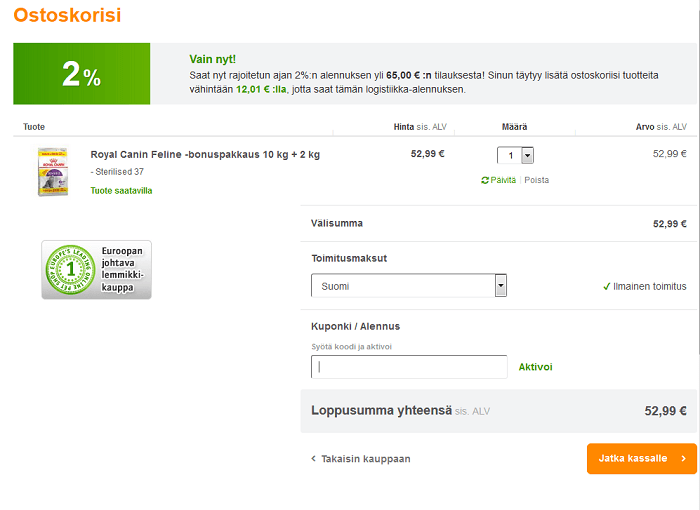Click the Määrä column header

(x=514, y=127)
